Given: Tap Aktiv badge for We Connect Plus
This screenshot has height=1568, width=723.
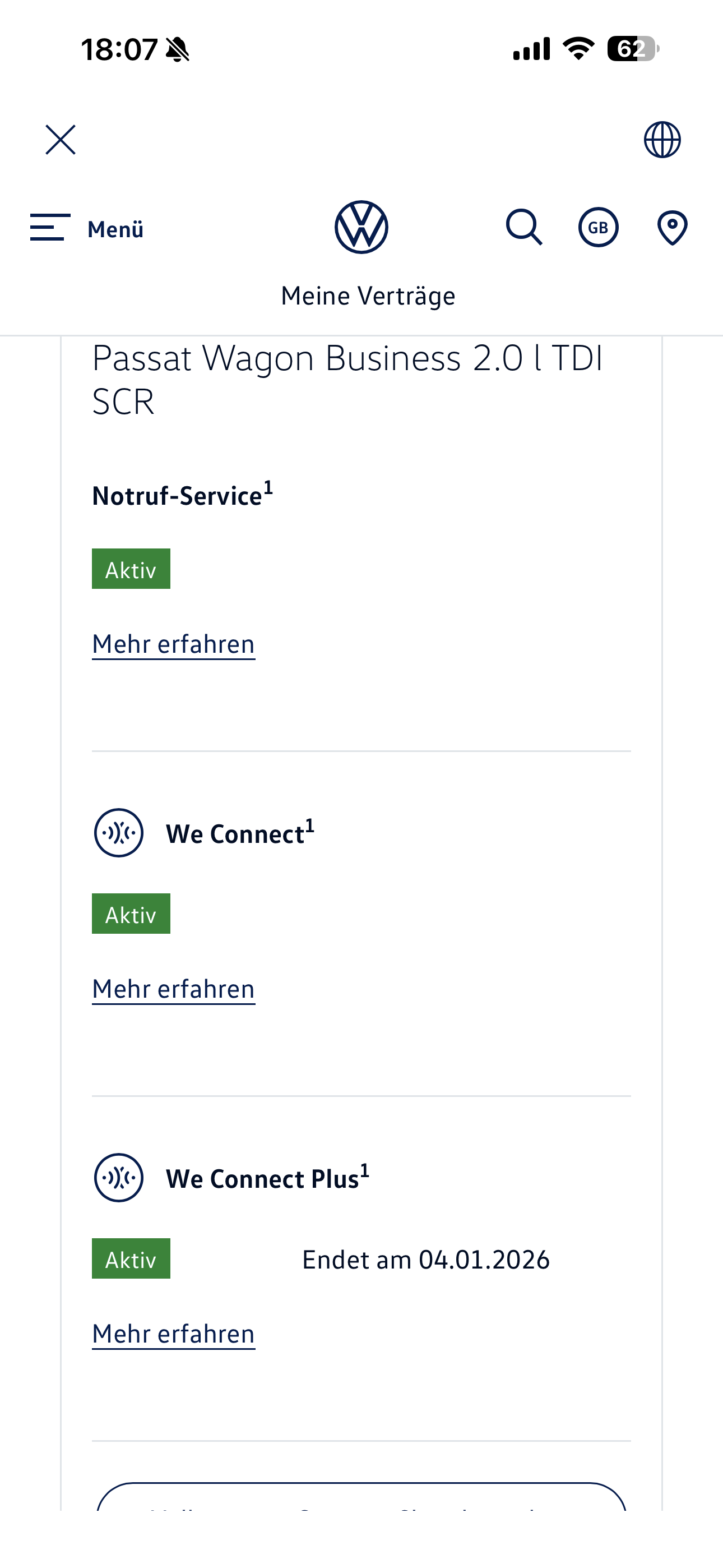Looking at the screenshot, I should [x=131, y=1258].
